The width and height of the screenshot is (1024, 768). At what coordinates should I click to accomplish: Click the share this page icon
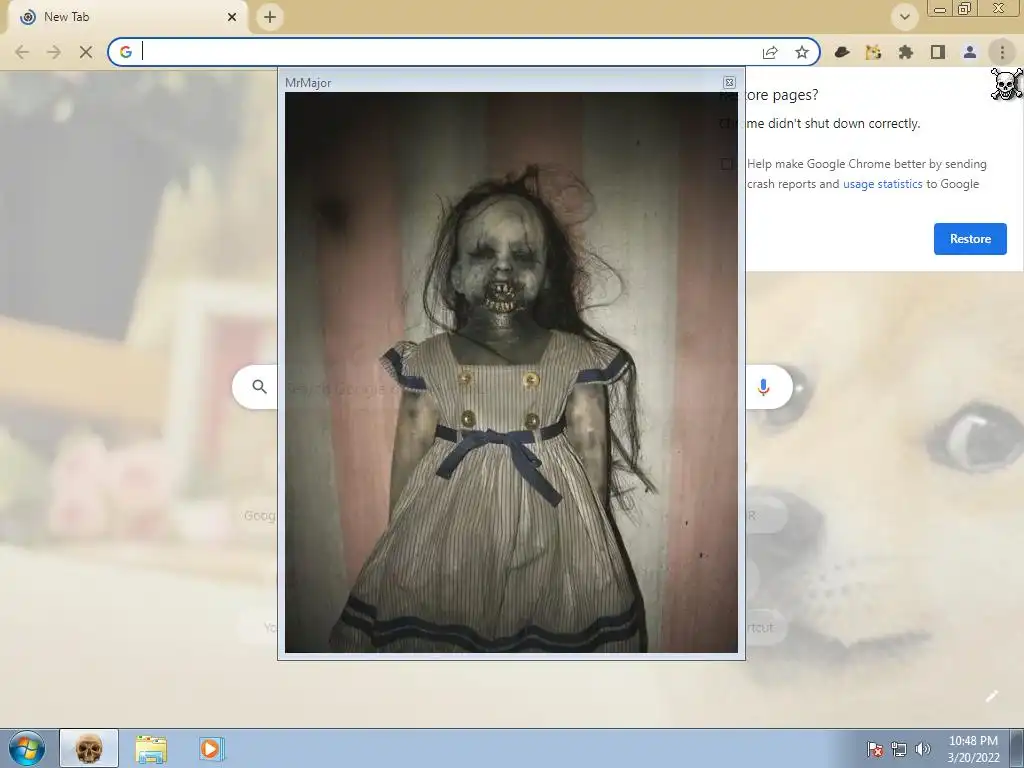(x=770, y=52)
